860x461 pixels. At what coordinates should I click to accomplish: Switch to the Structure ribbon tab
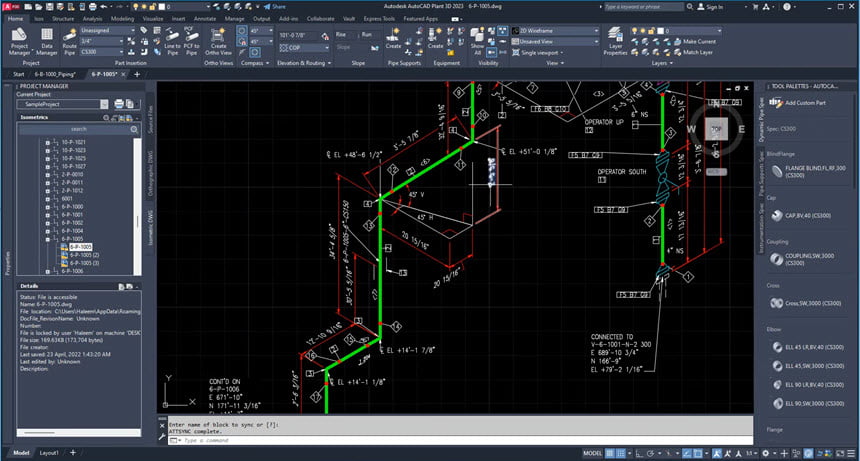coord(63,19)
